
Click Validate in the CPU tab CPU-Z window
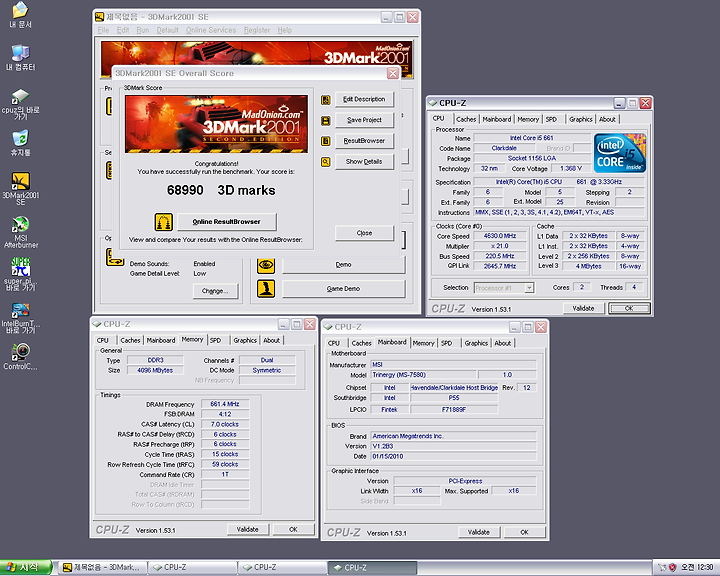click(x=583, y=308)
